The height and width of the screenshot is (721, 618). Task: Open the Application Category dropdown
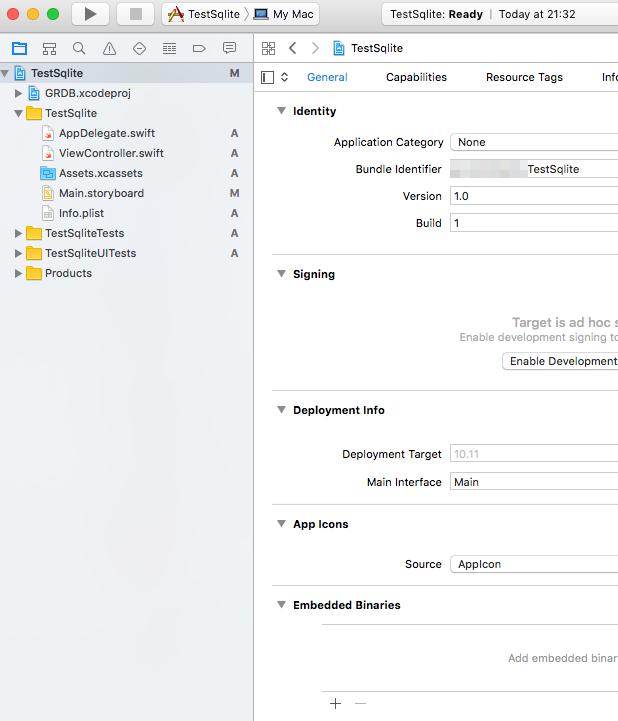pos(534,142)
